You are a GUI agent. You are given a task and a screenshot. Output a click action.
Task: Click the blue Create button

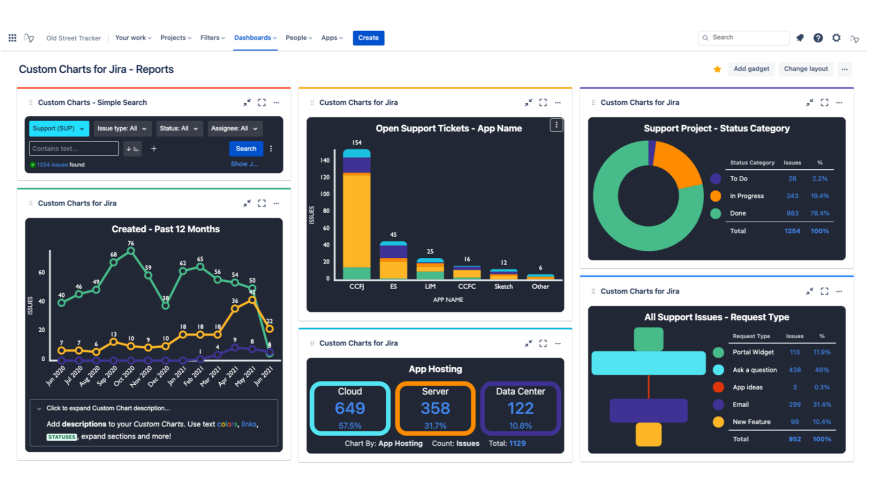click(x=368, y=38)
